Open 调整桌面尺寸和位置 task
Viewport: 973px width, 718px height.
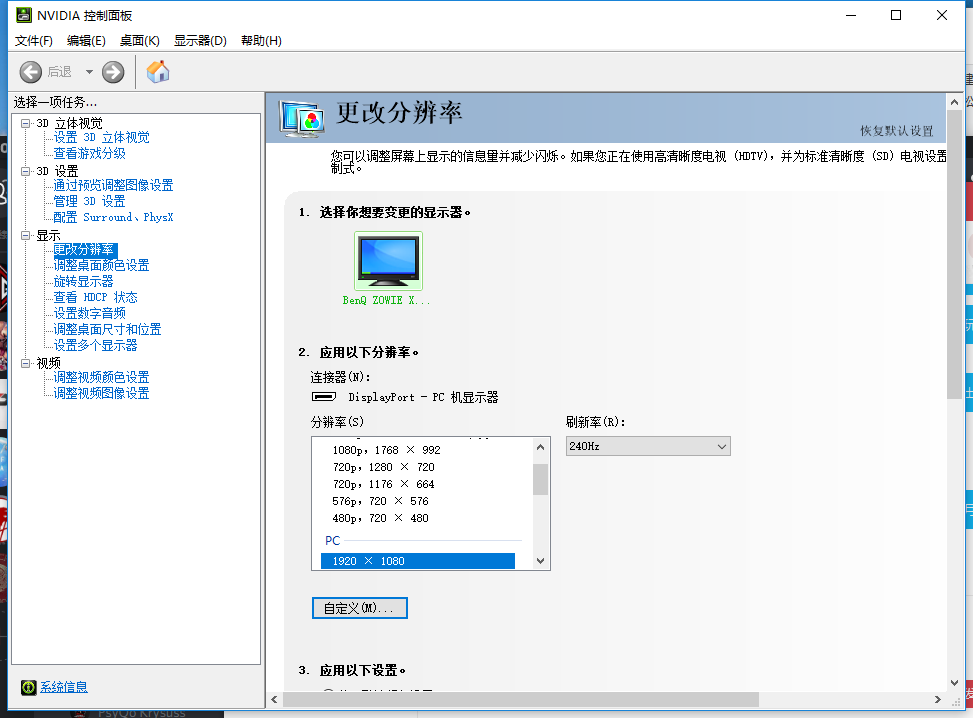(107, 329)
